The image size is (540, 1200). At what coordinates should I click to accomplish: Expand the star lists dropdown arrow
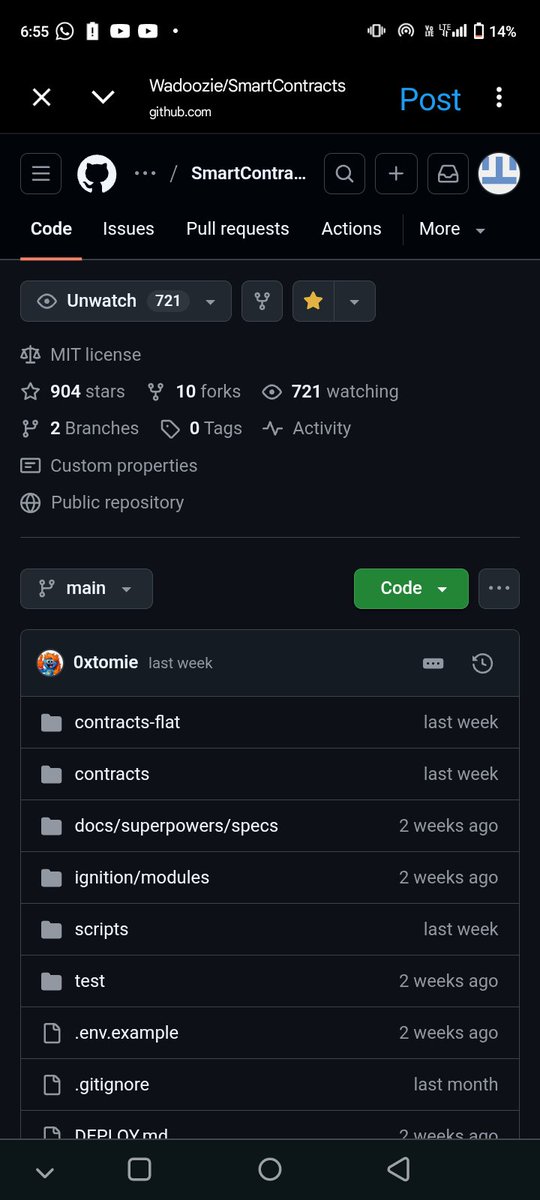tap(355, 301)
